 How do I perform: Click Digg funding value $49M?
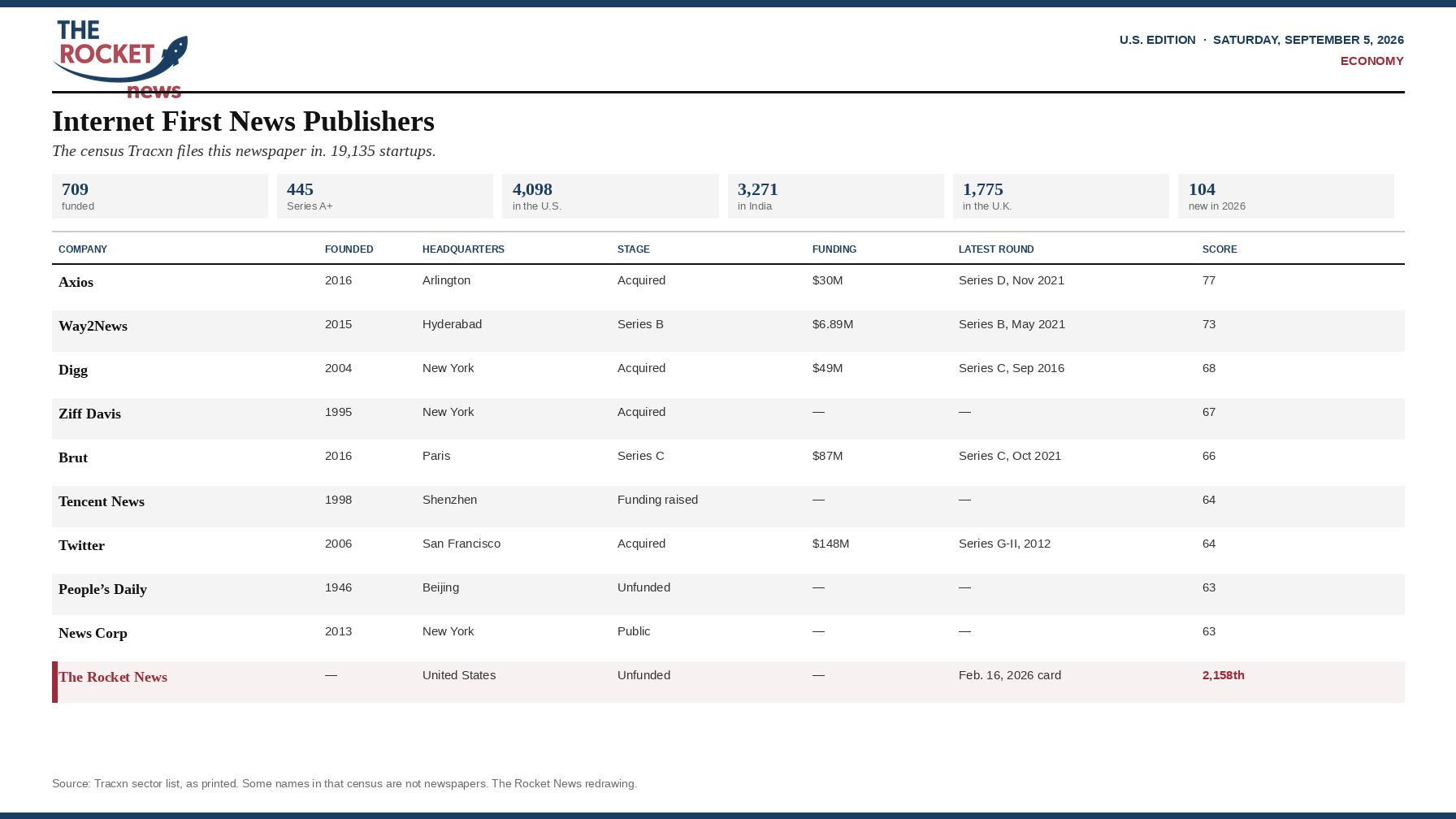click(x=827, y=368)
